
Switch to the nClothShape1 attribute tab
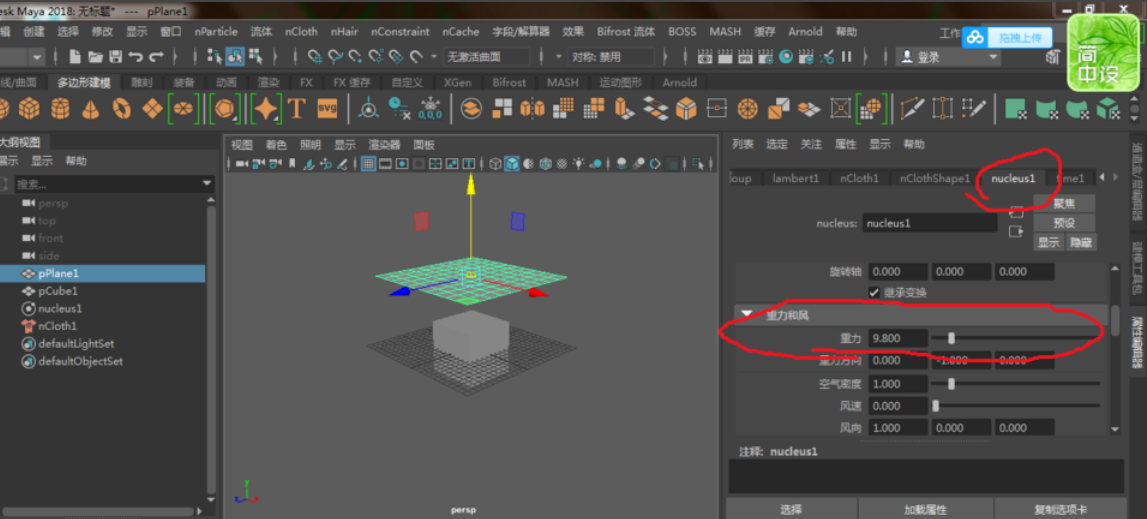[x=934, y=178]
